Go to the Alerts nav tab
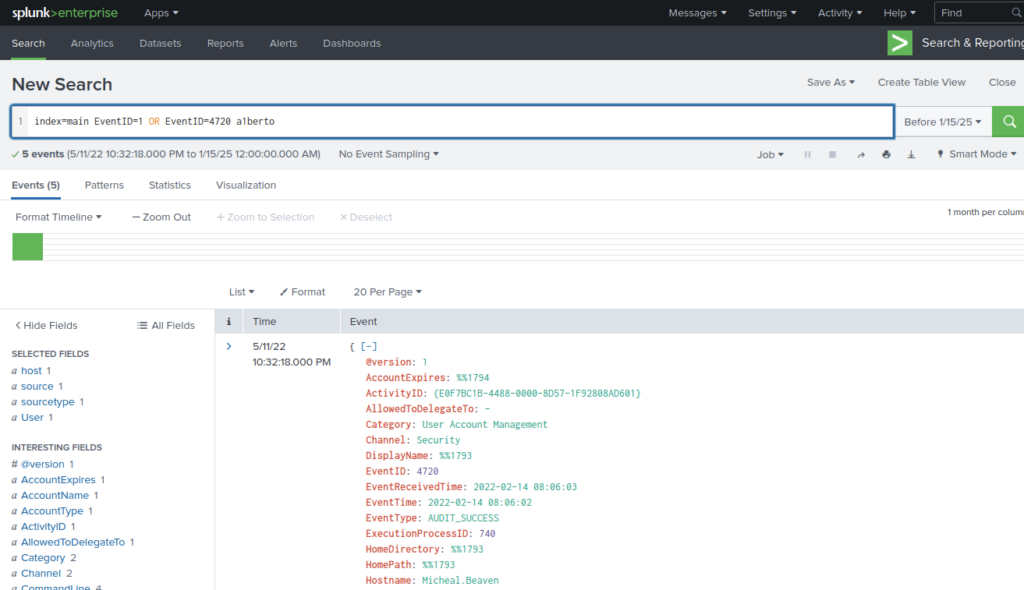Screen dimensions: 1024x590 [x=283, y=43]
